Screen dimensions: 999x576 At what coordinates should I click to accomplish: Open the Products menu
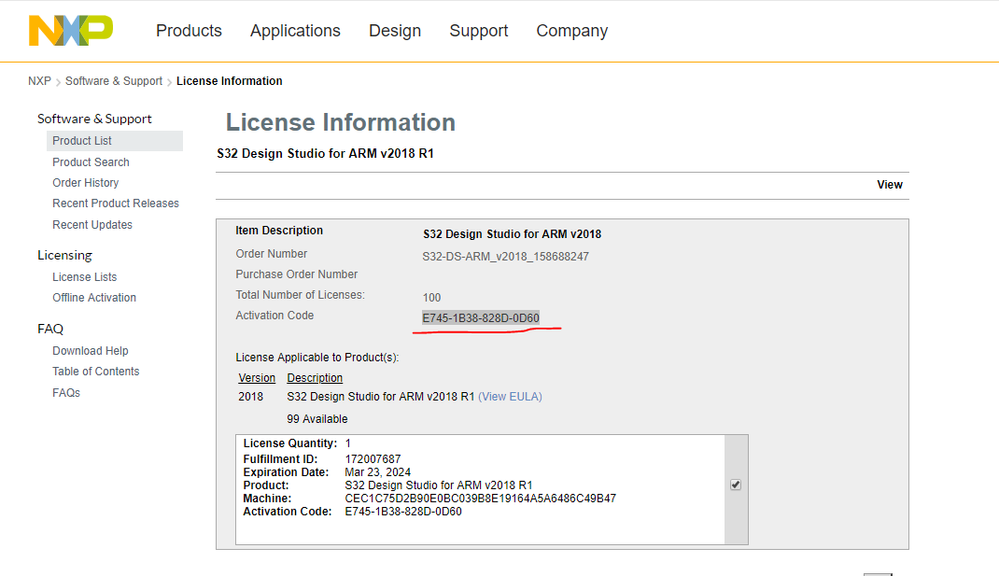(189, 31)
